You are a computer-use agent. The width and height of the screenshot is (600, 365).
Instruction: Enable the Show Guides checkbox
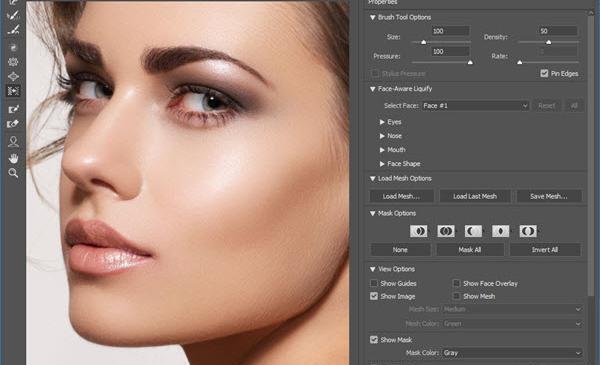(x=374, y=283)
